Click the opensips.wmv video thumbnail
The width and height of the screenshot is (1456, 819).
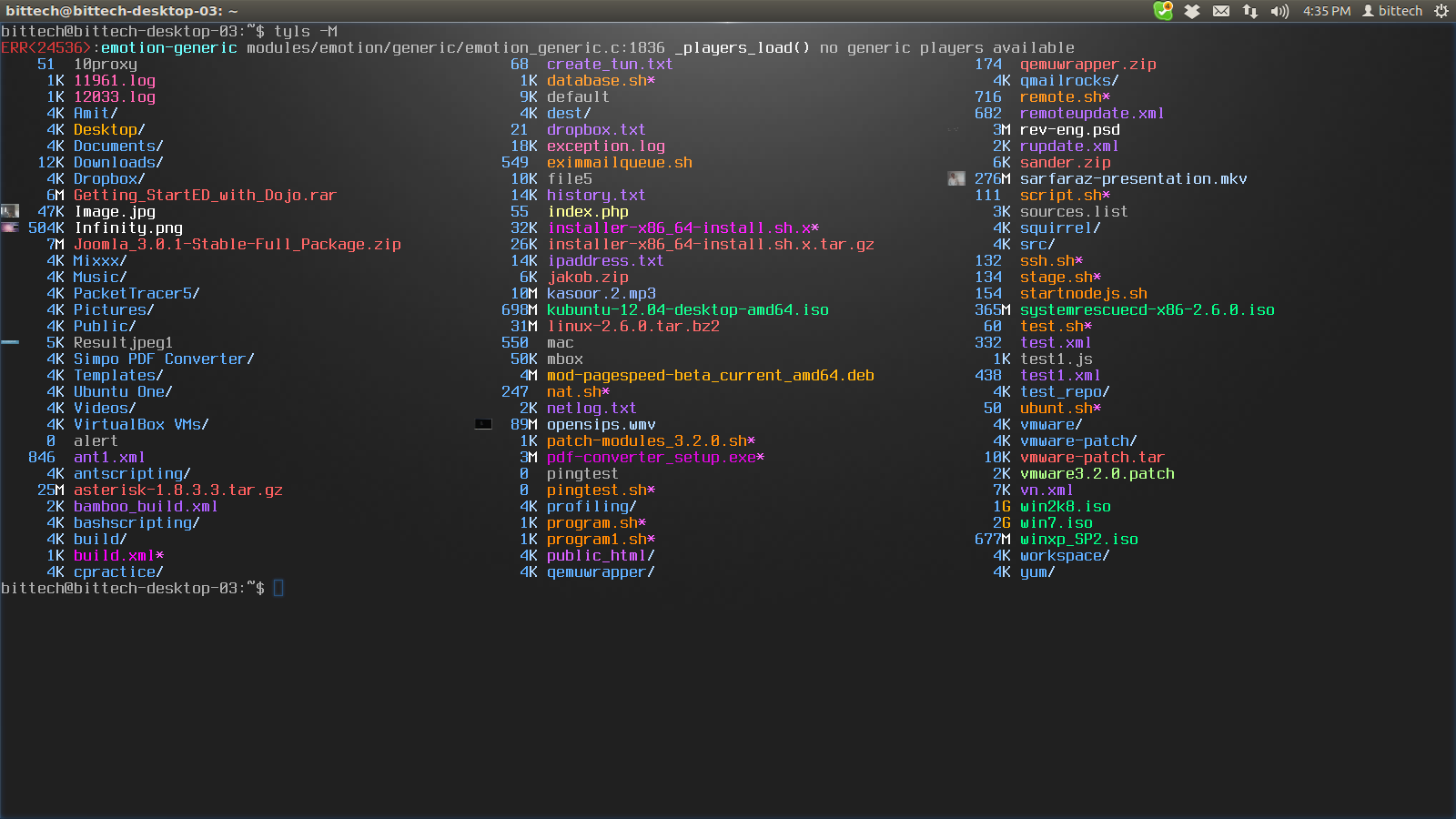pos(483,423)
